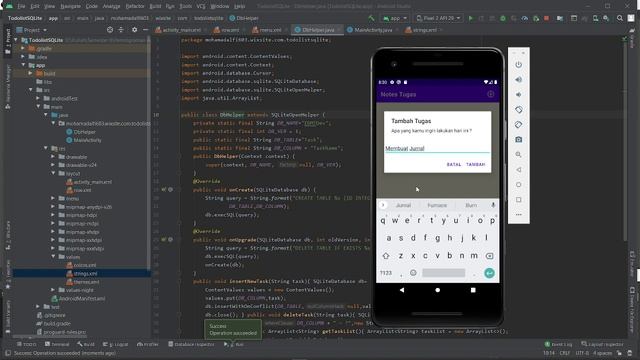Open the Build menu

pos(155,7)
